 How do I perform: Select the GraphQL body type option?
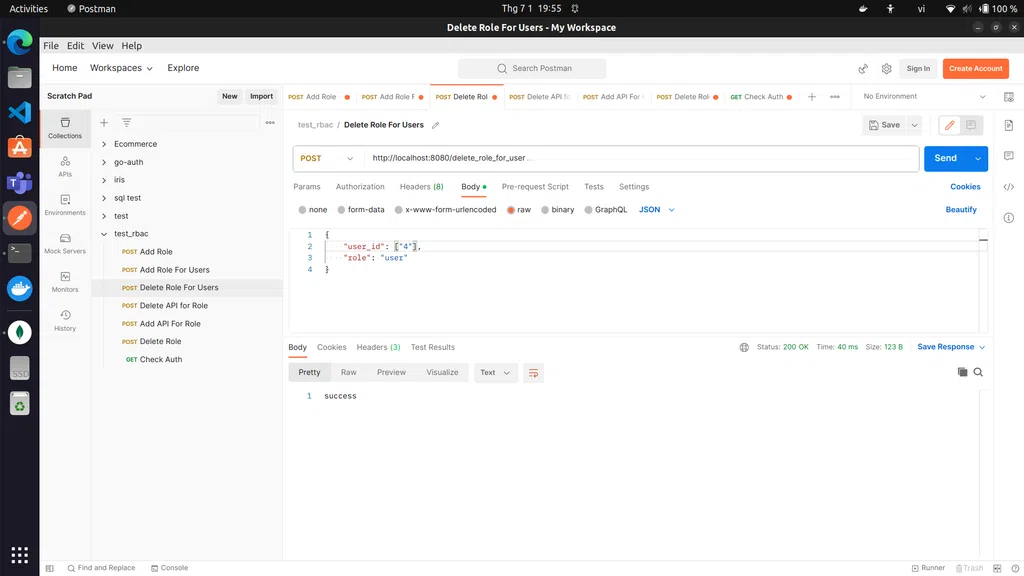click(605, 210)
